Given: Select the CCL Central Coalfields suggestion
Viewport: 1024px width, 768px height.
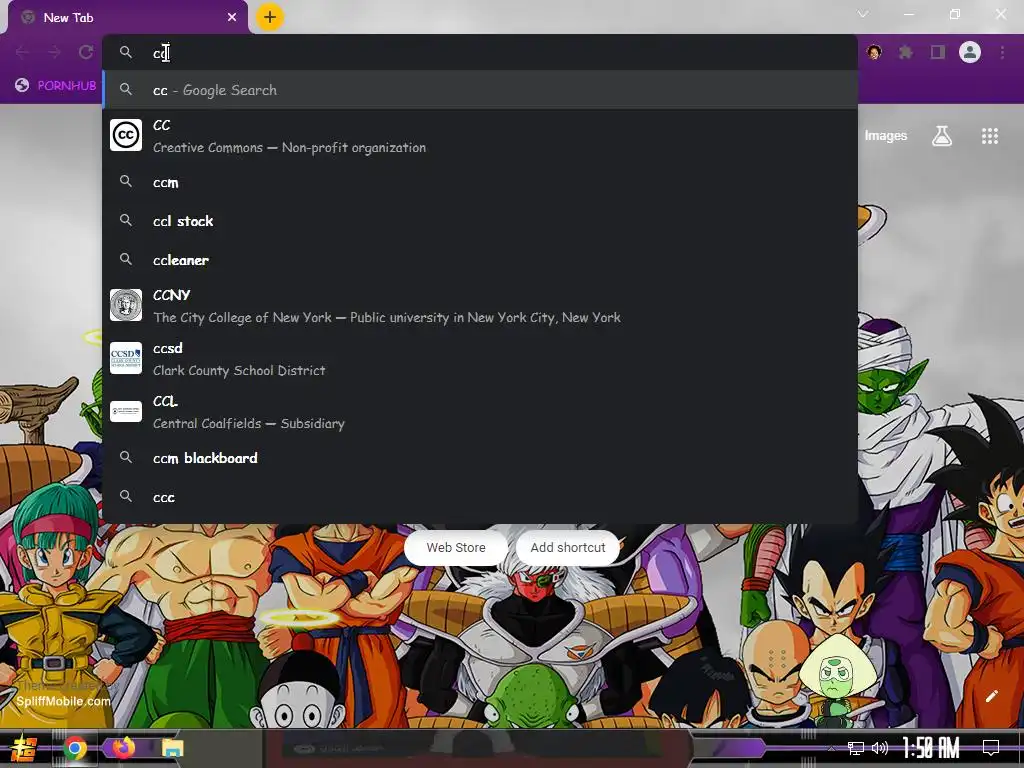Looking at the screenshot, I should 480,411.
